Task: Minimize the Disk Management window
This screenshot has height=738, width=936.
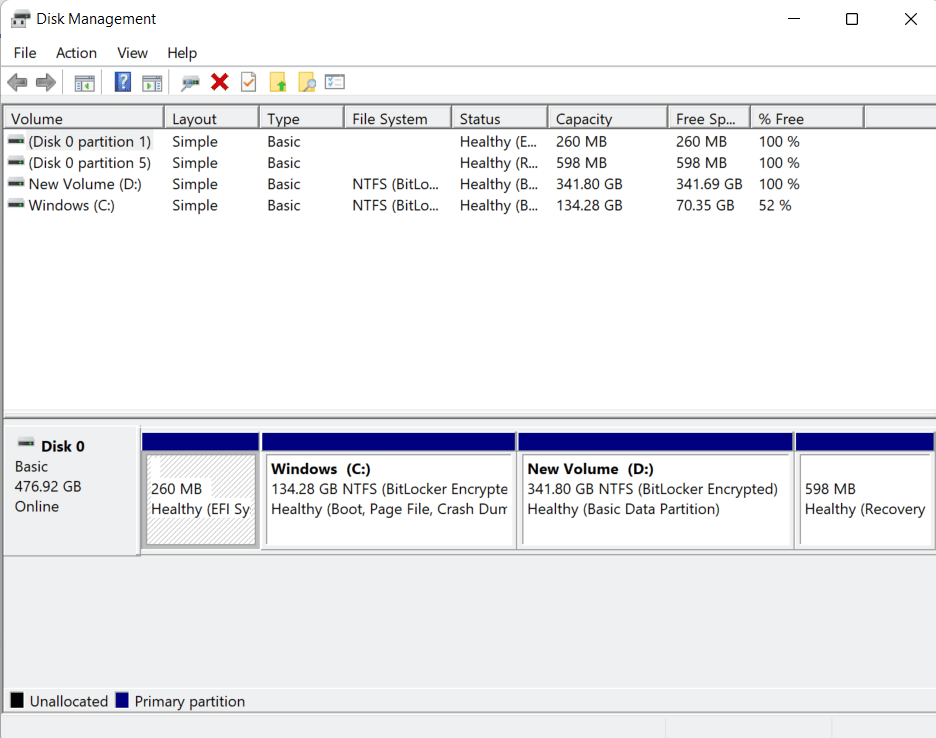Action: point(794,19)
